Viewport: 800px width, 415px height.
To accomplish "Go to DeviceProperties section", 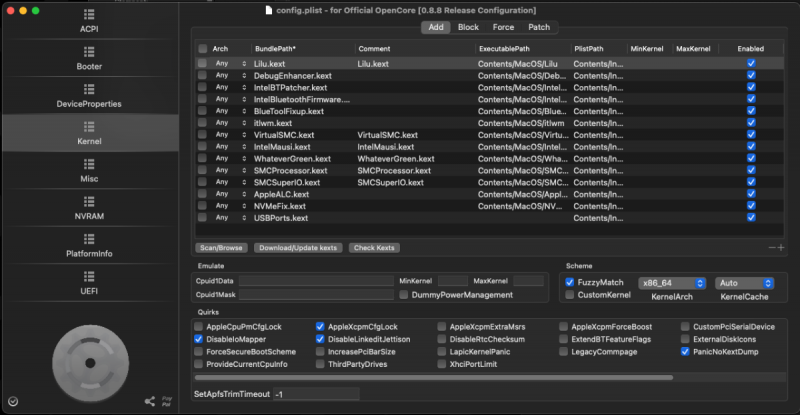I will (89, 96).
